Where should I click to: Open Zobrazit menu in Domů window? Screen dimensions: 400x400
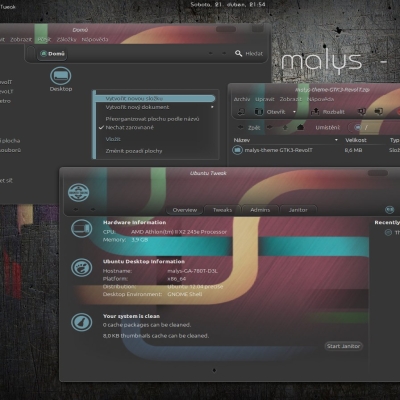tap(21, 39)
